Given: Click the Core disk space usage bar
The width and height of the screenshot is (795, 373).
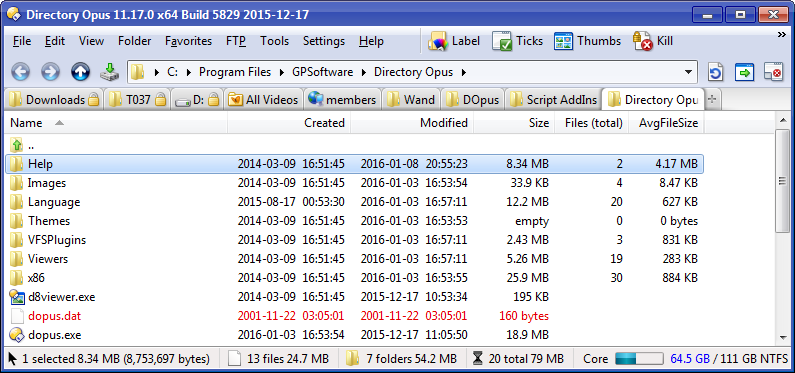Looking at the screenshot, I should (639, 359).
